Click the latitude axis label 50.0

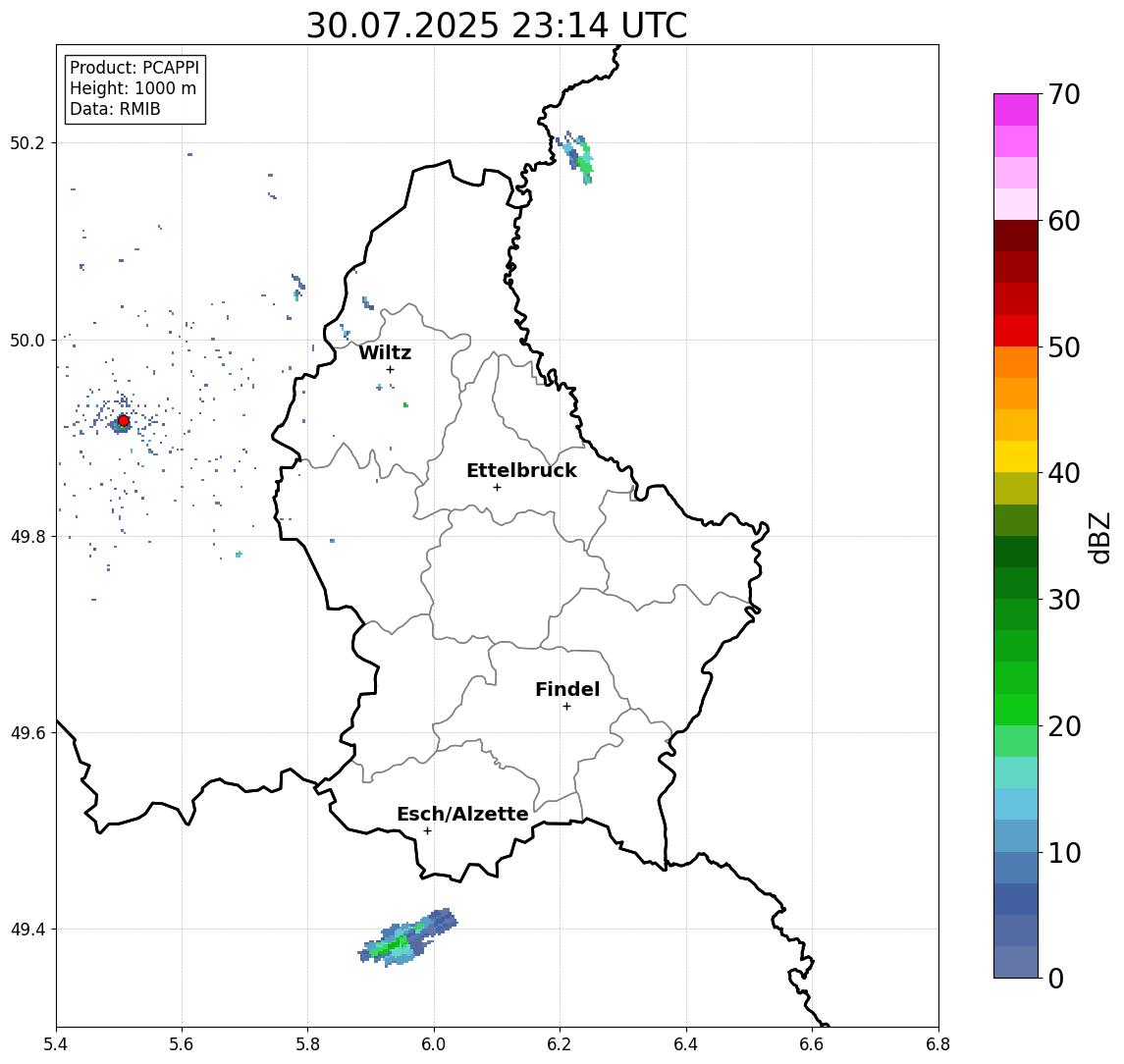pyautogui.click(x=27, y=340)
